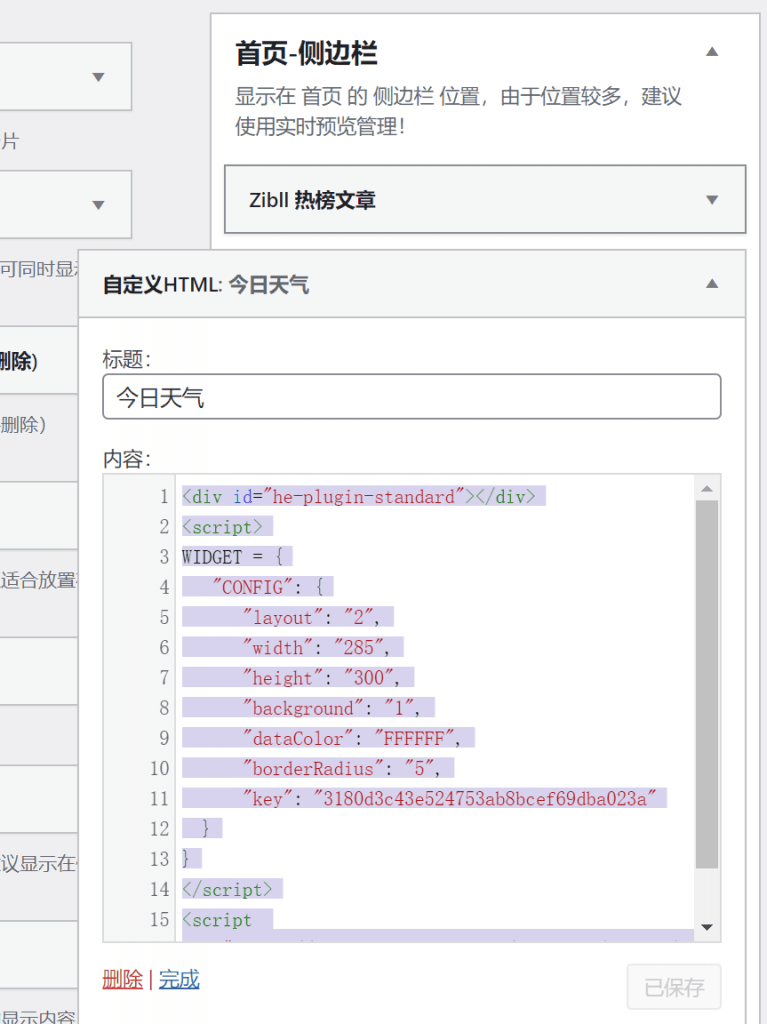Click the 完成 link
Viewport: 767px width, 1024px height.
click(x=179, y=979)
